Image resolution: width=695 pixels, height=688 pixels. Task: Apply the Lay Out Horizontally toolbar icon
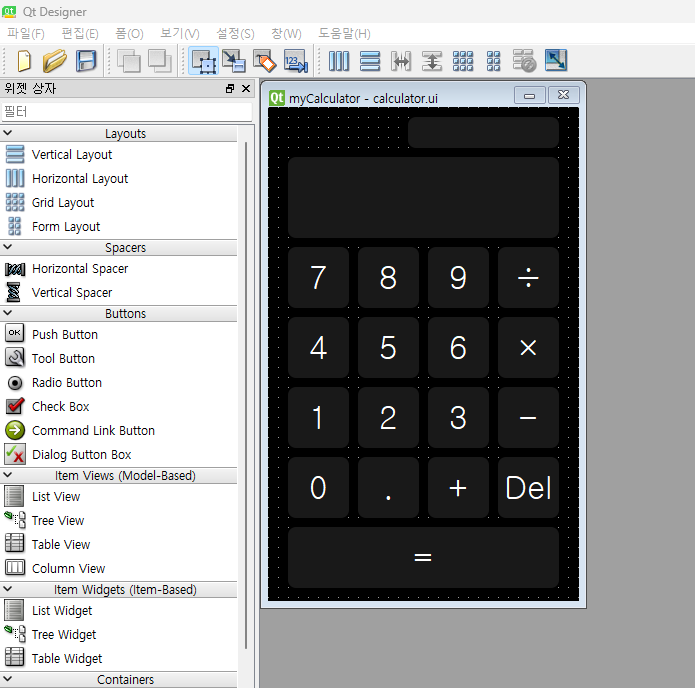click(339, 61)
